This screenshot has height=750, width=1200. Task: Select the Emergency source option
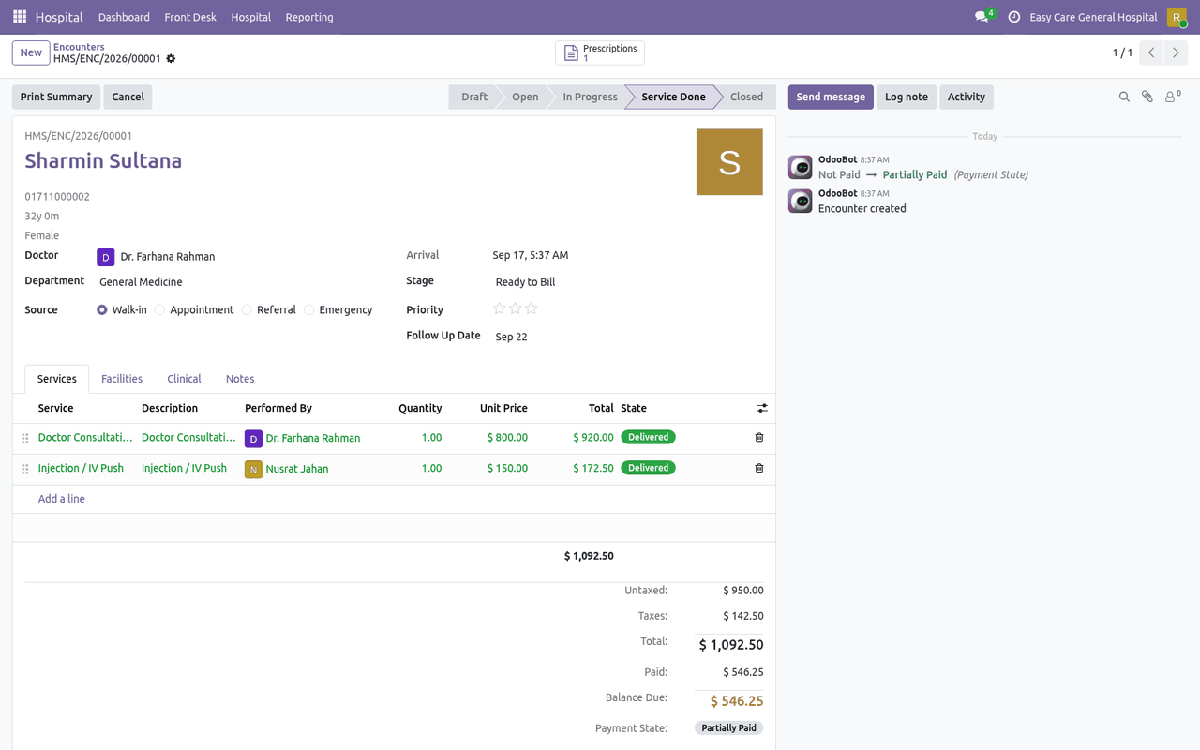(309, 310)
